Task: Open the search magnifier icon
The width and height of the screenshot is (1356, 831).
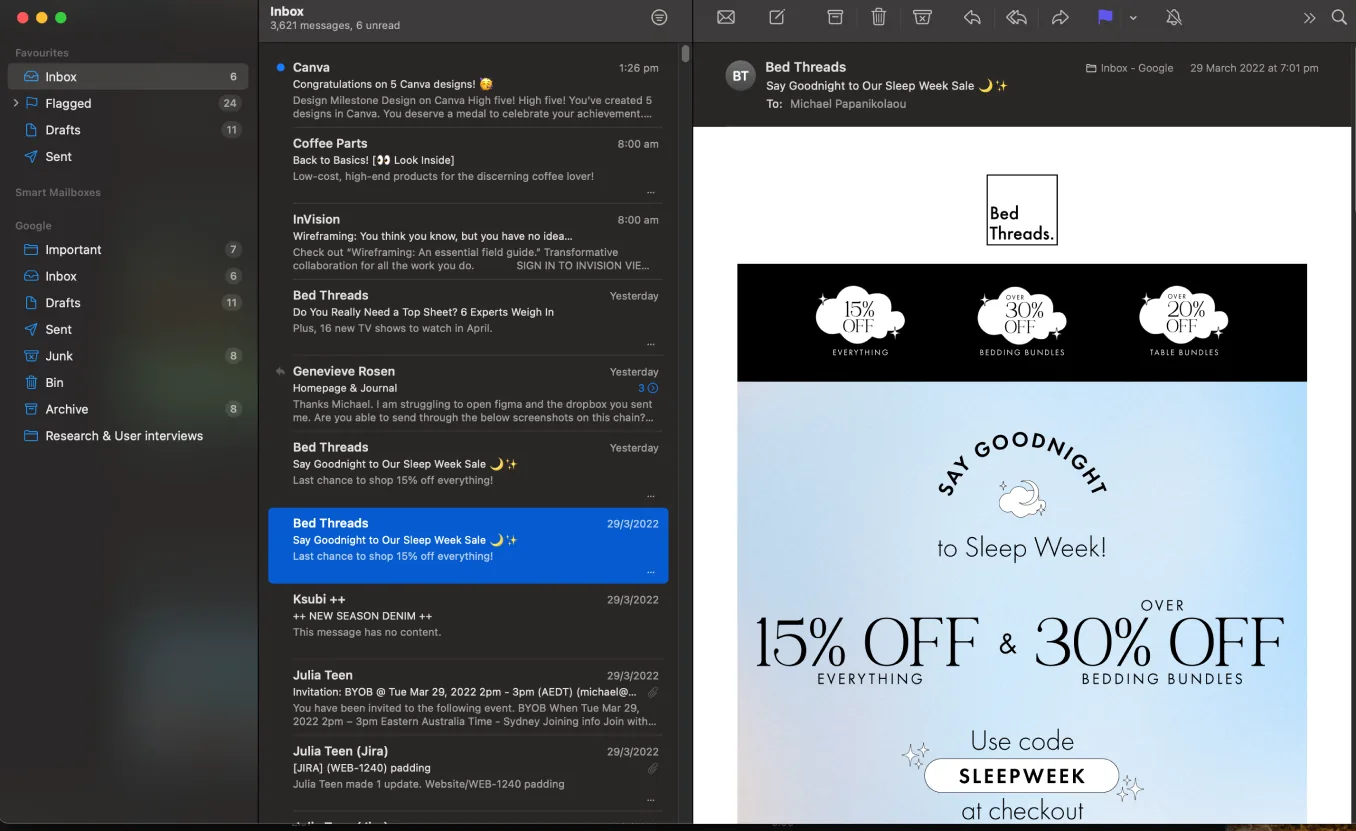Action: click(1339, 18)
